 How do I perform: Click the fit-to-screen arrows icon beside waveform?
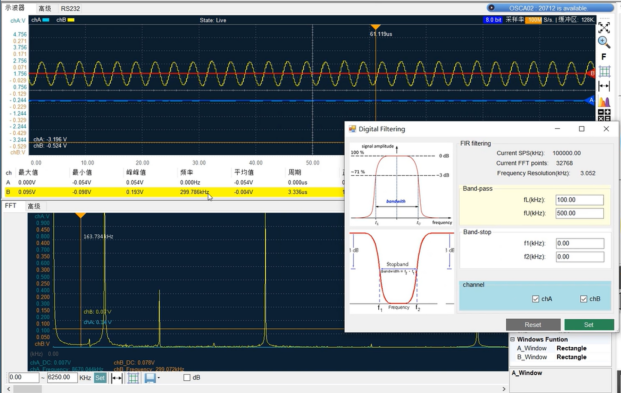(x=604, y=28)
